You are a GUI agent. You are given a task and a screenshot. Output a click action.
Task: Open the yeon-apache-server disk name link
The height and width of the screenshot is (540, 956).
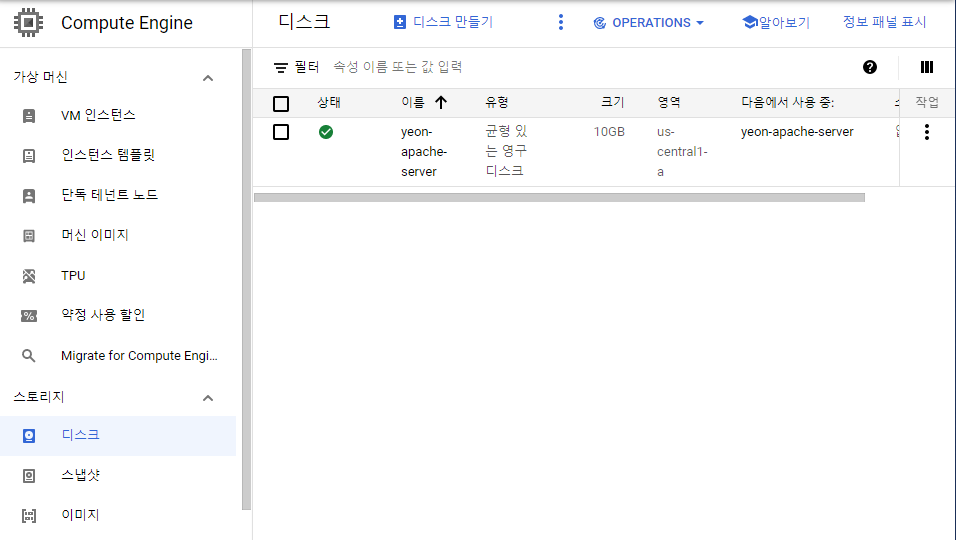click(424, 152)
